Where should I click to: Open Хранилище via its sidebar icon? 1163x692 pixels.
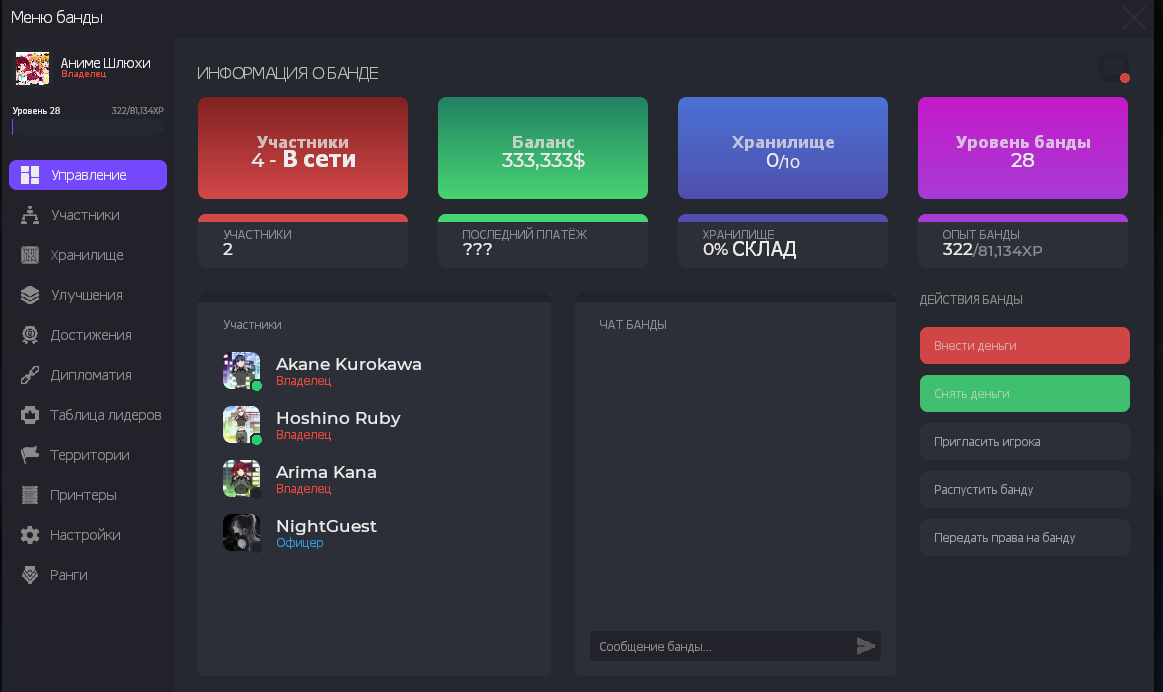point(30,255)
